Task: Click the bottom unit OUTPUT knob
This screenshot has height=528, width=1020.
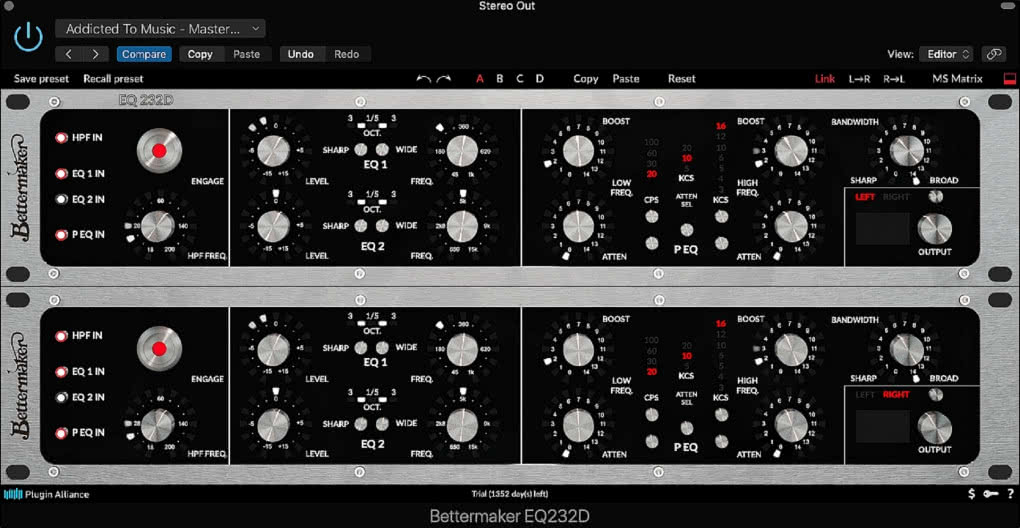Action: click(x=935, y=427)
